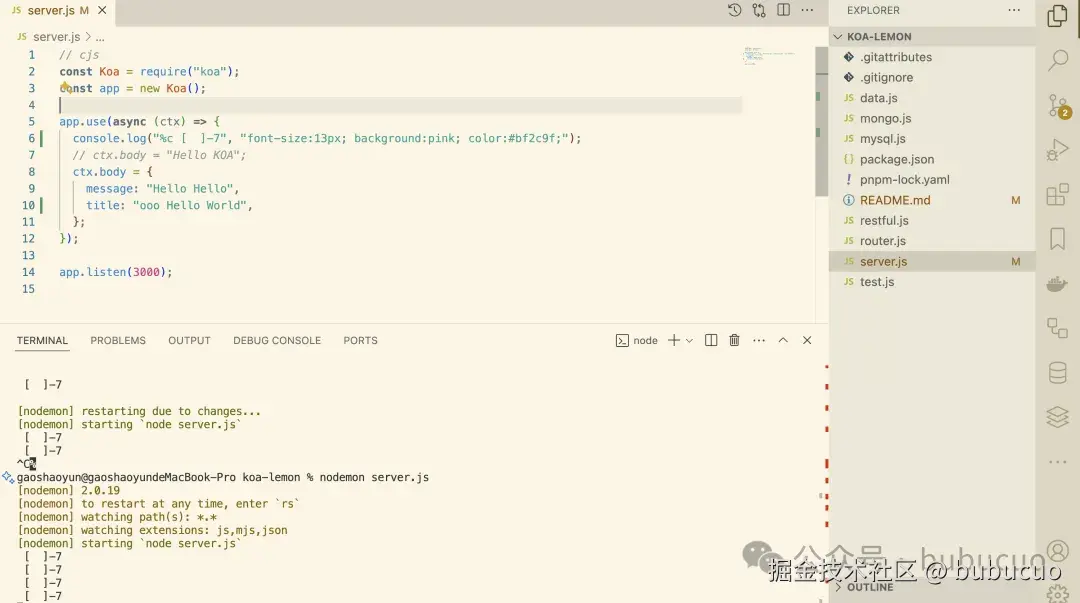This screenshot has width=1080, height=603.
Task: Open the Explorer view in activity bar
Action: pos(1057,14)
